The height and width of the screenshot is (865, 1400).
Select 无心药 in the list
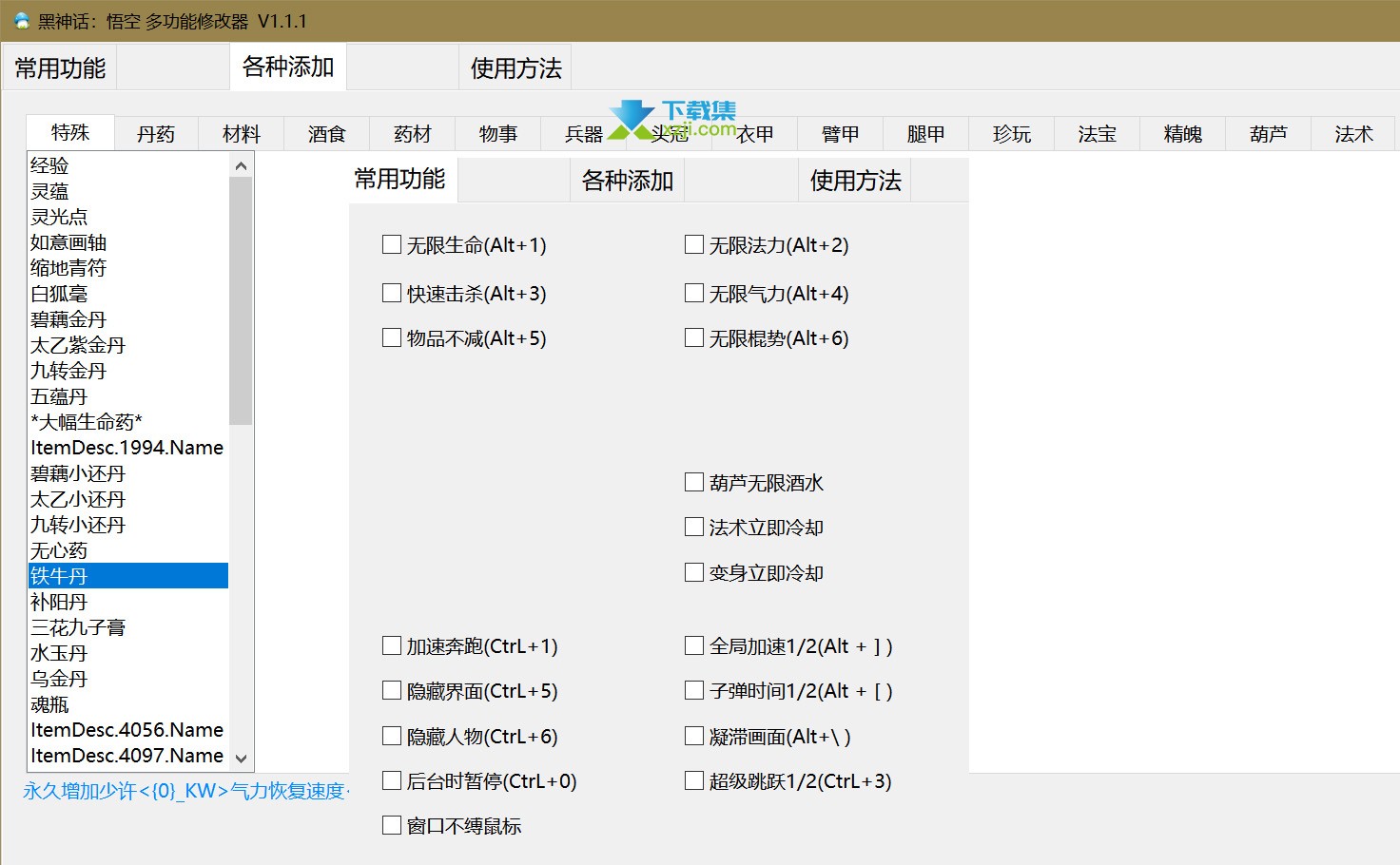click(x=128, y=550)
